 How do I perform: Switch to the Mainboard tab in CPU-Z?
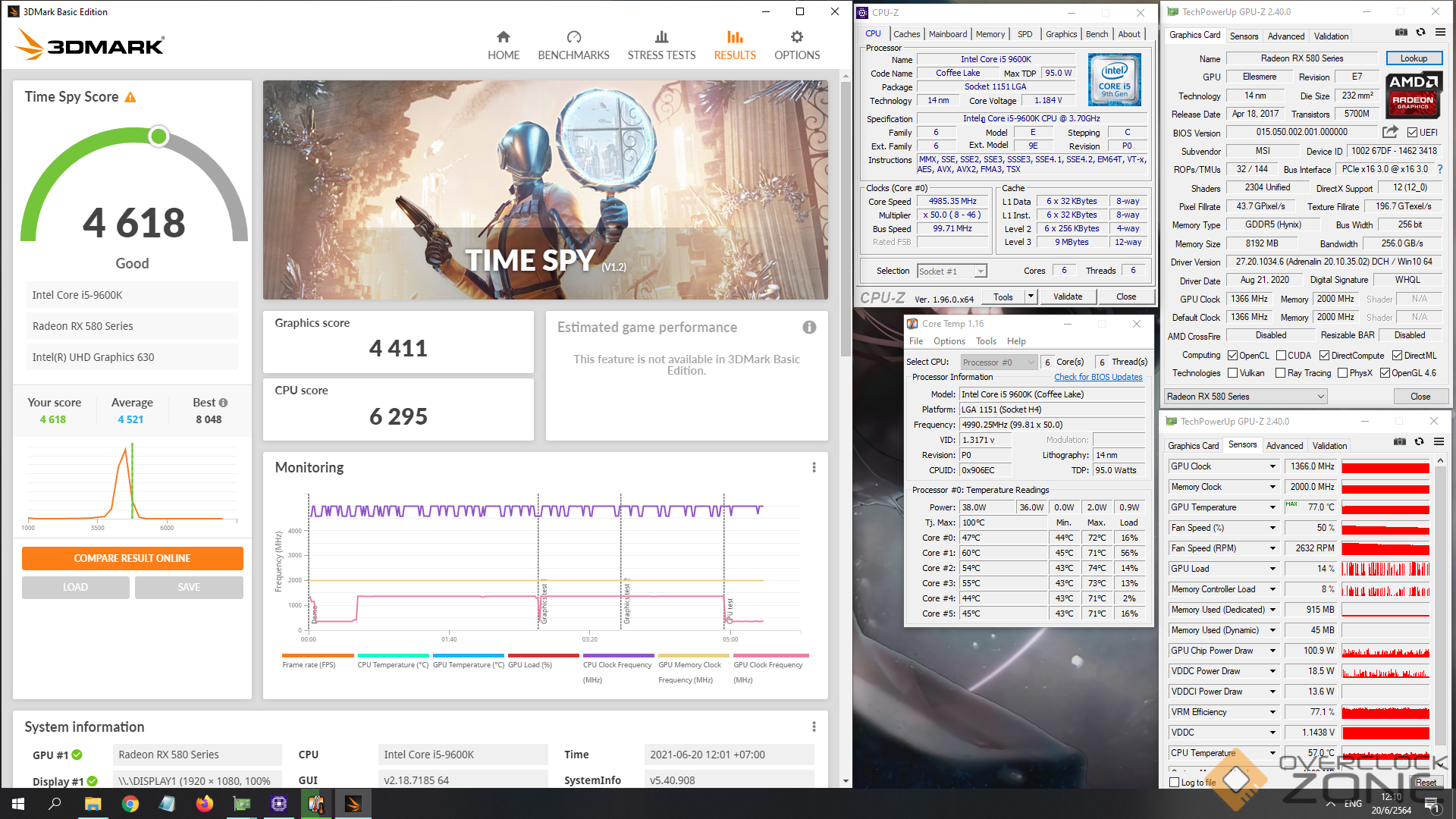(948, 34)
